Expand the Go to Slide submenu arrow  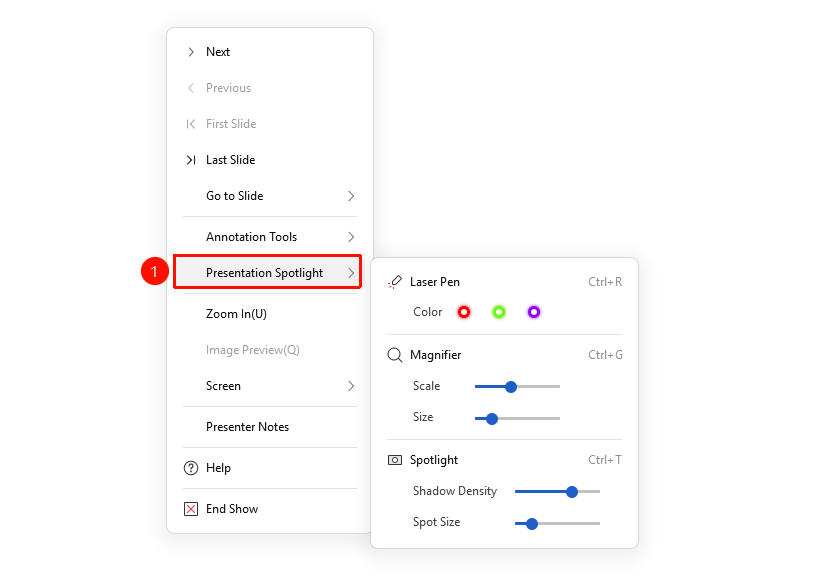point(351,196)
